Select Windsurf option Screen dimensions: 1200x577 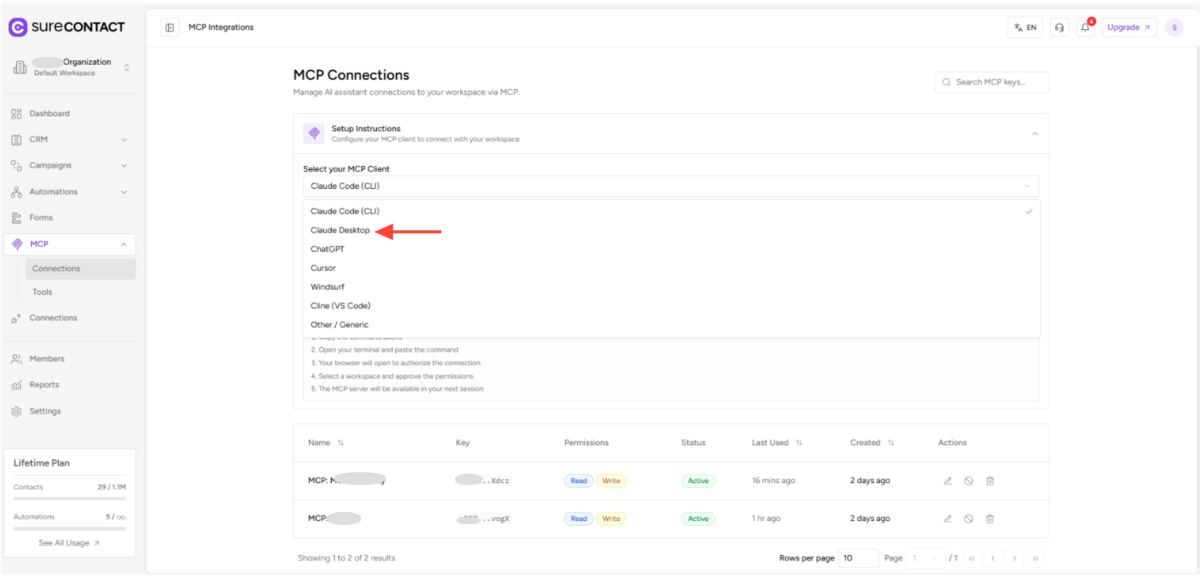pos(671,287)
